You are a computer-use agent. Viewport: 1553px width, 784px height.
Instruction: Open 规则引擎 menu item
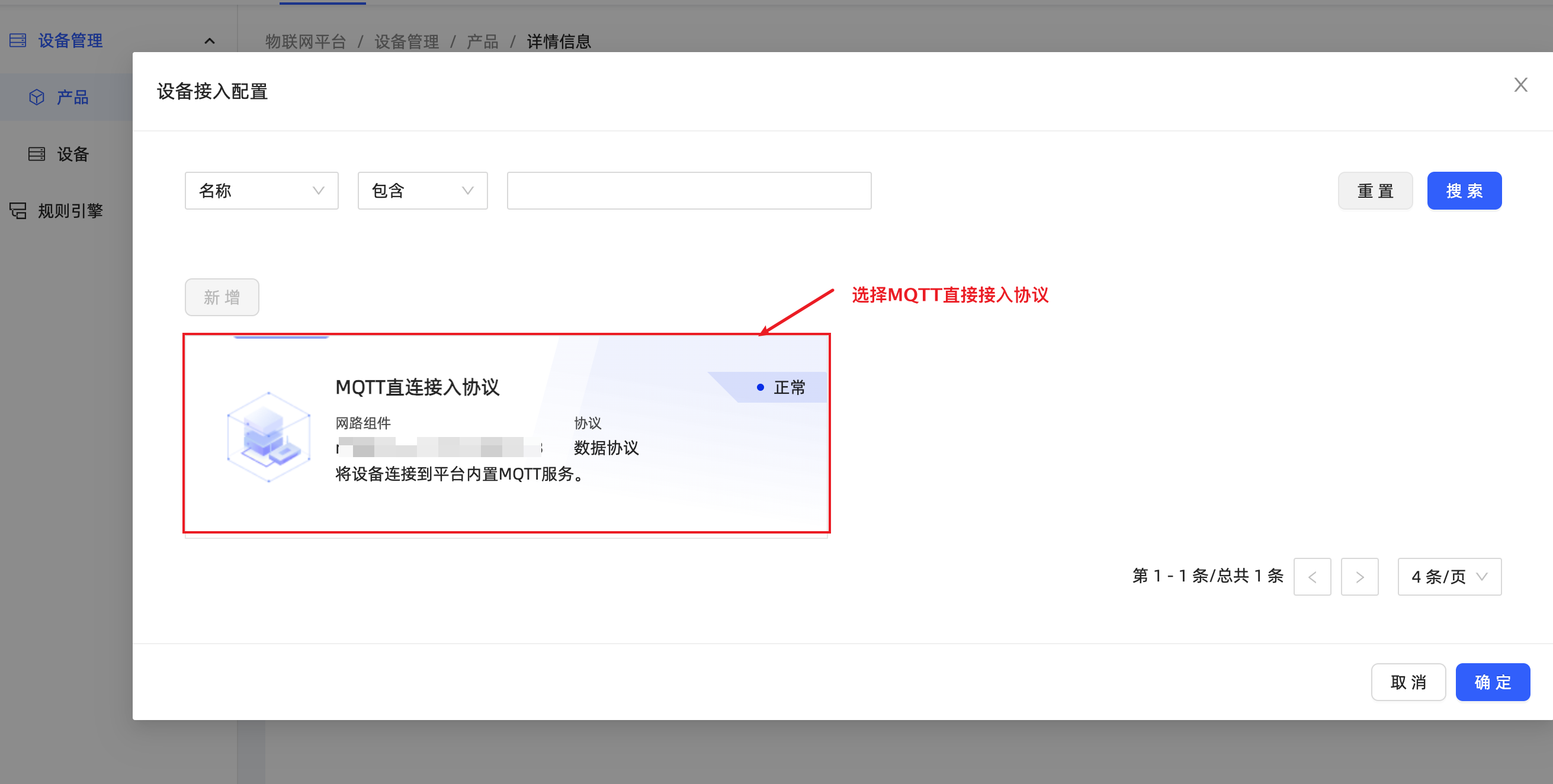pyautogui.click(x=70, y=211)
